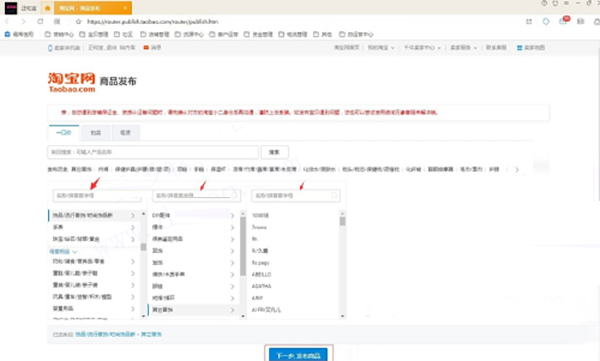Viewport: 600px width, 361px height.
Task: Open the 社区 bookmark folder
Action: (x=124, y=34)
